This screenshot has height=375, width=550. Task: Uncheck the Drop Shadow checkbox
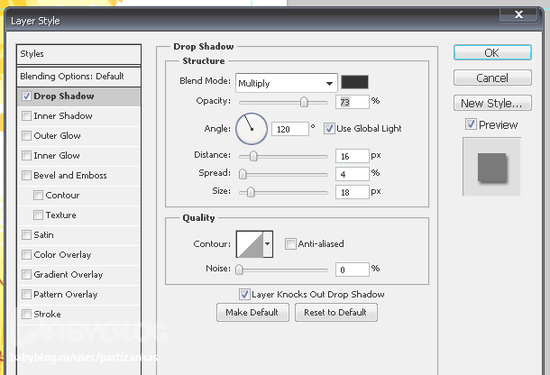tap(26, 96)
